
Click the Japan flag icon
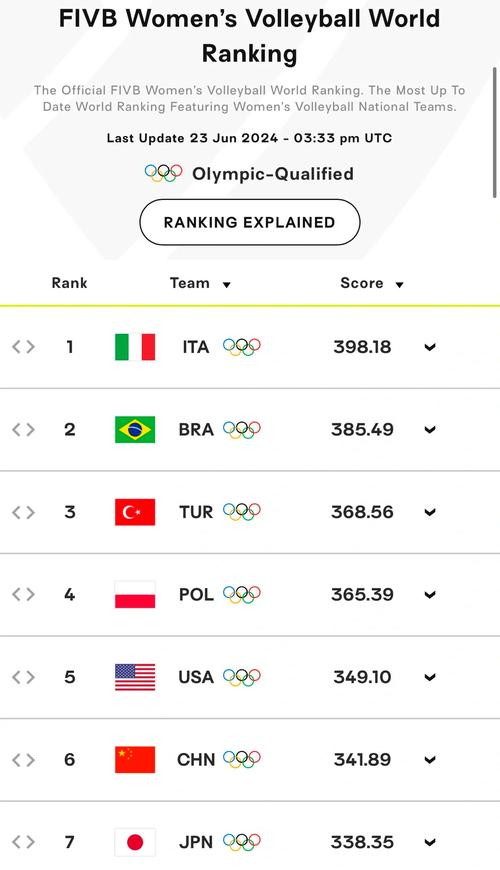pos(135,842)
